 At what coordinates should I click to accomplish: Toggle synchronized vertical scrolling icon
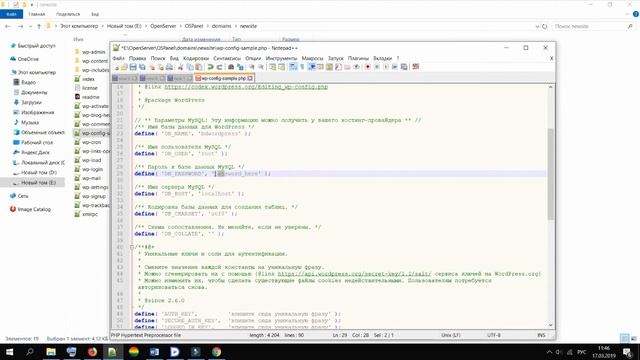click(x=272, y=67)
